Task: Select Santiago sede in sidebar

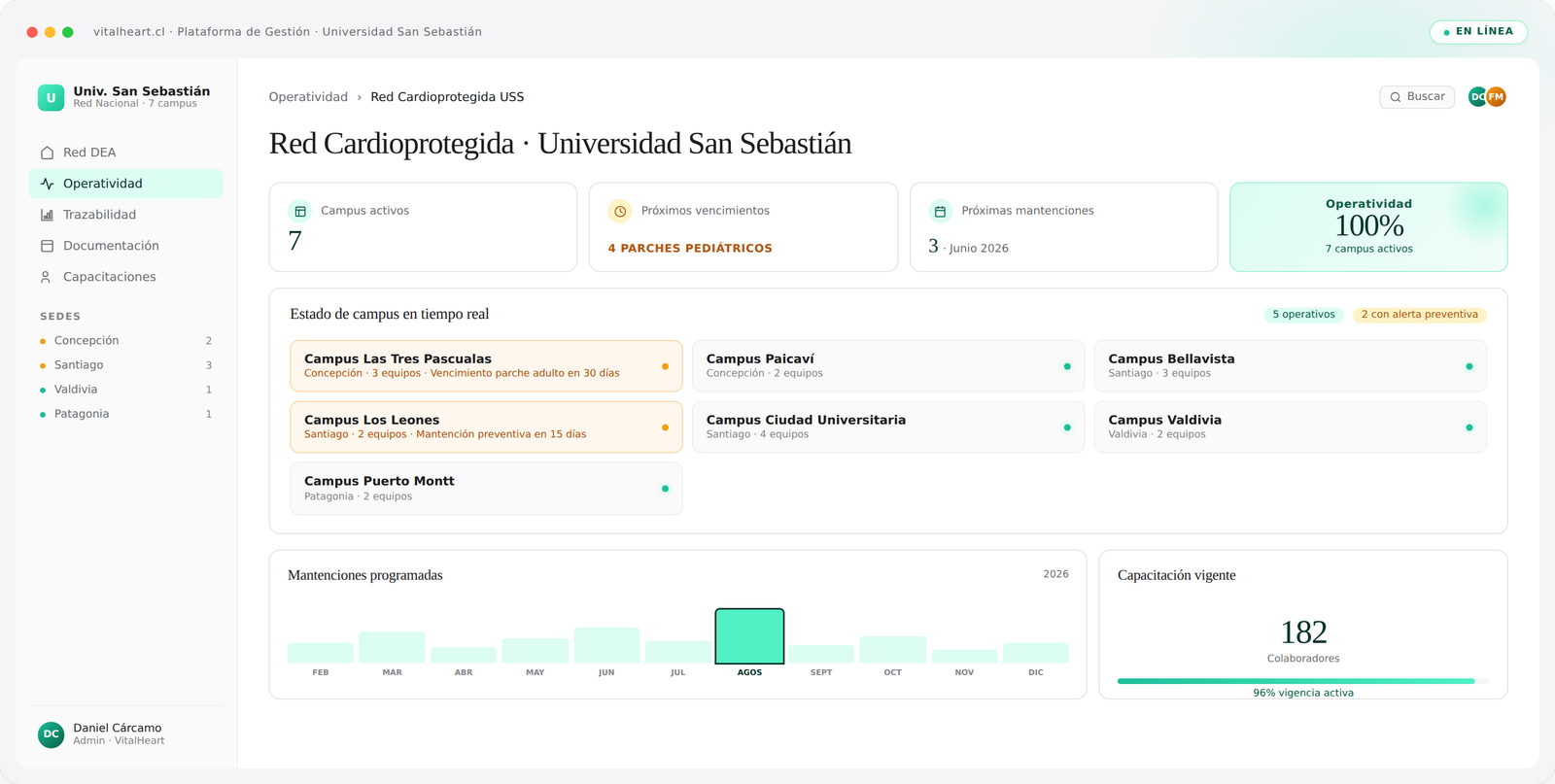Action: 126,365
